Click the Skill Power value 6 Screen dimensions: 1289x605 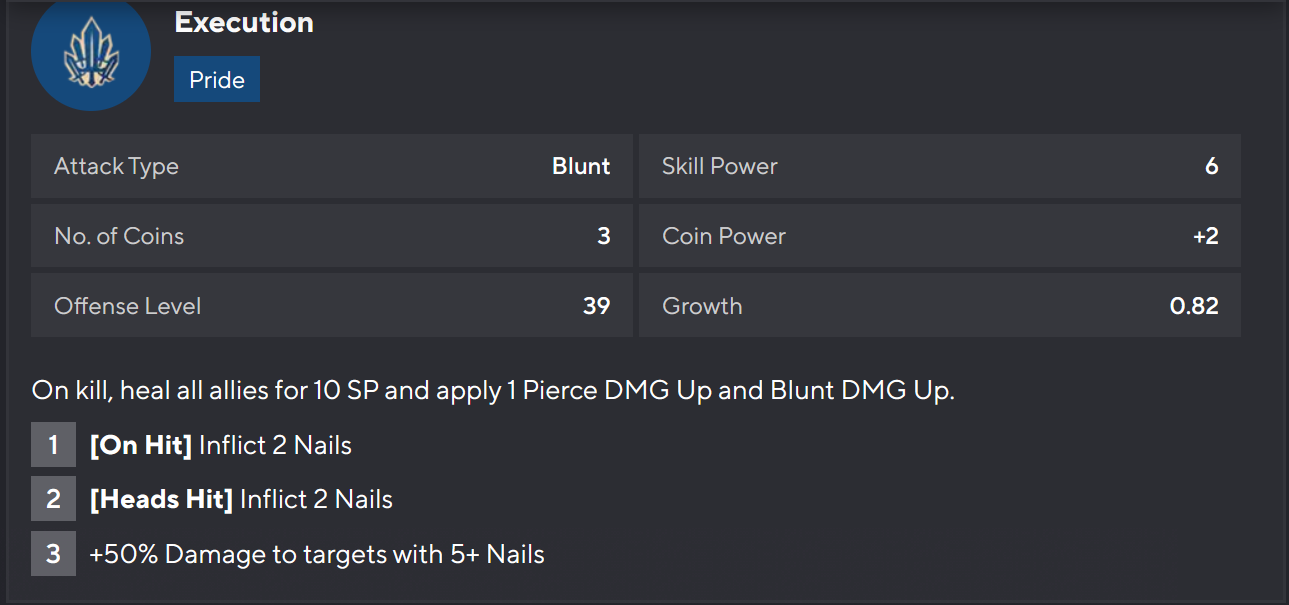[x=1211, y=166]
